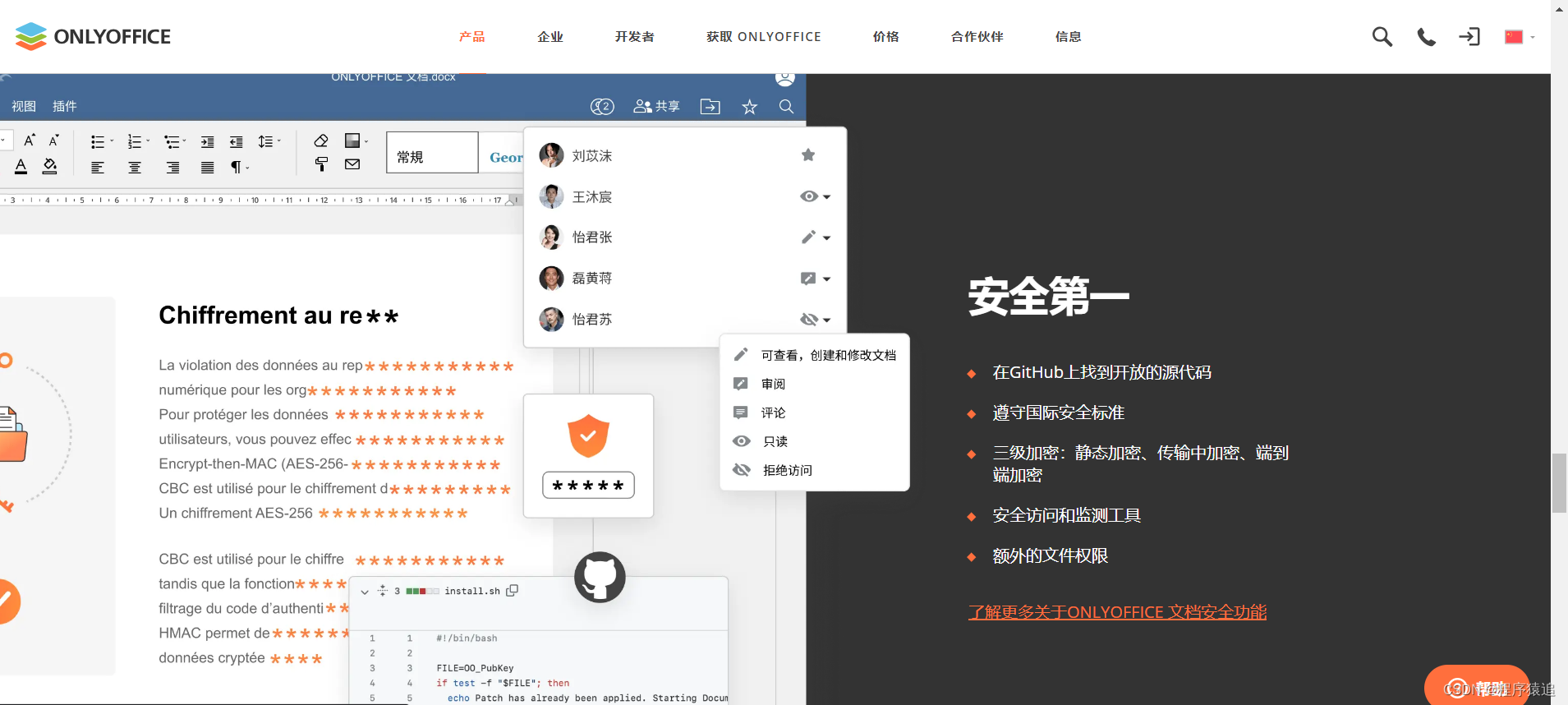Open the 合作伙伴 menu
1568x705 pixels.
[977, 36]
